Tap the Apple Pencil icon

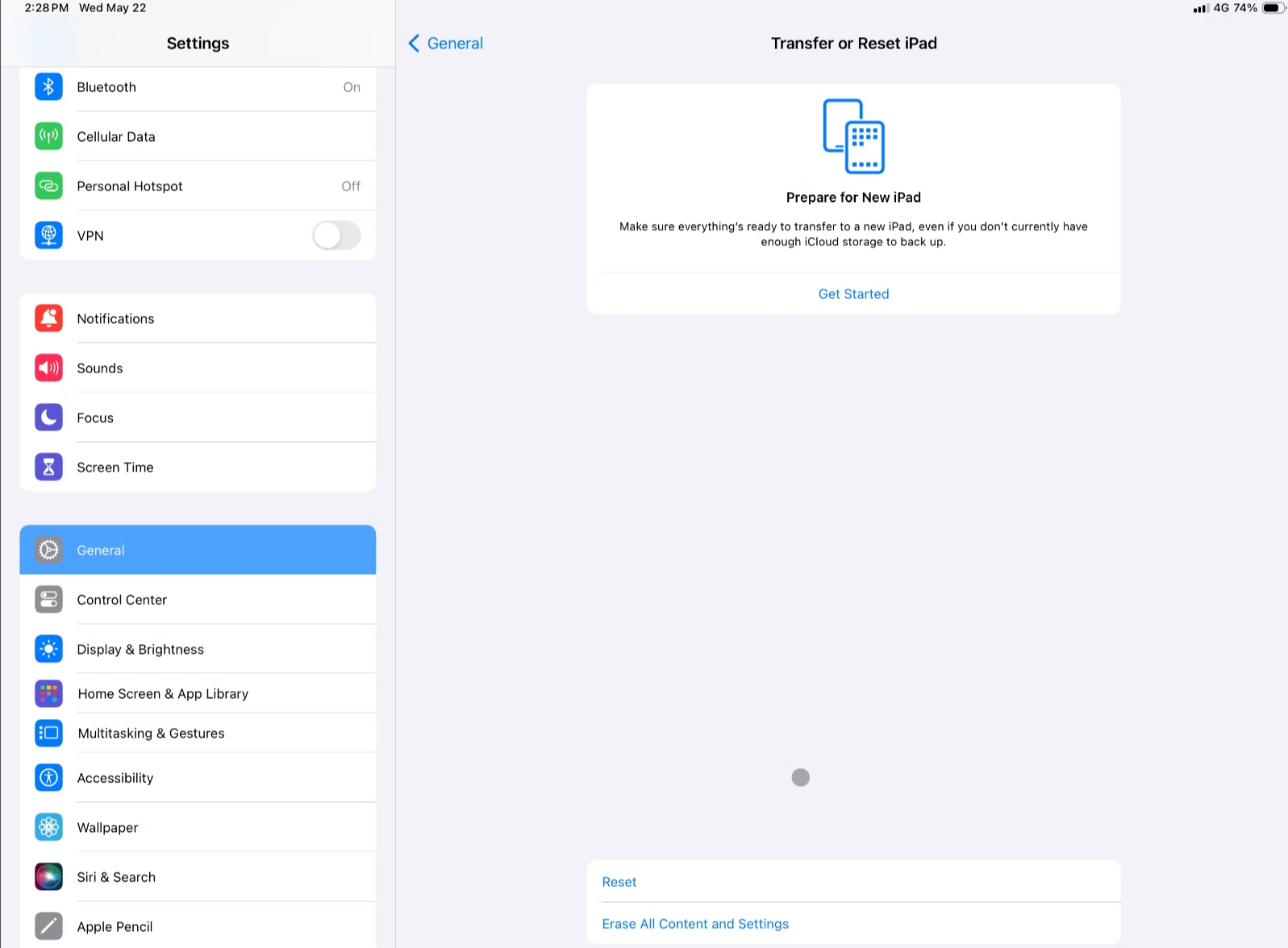tap(48, 926)
